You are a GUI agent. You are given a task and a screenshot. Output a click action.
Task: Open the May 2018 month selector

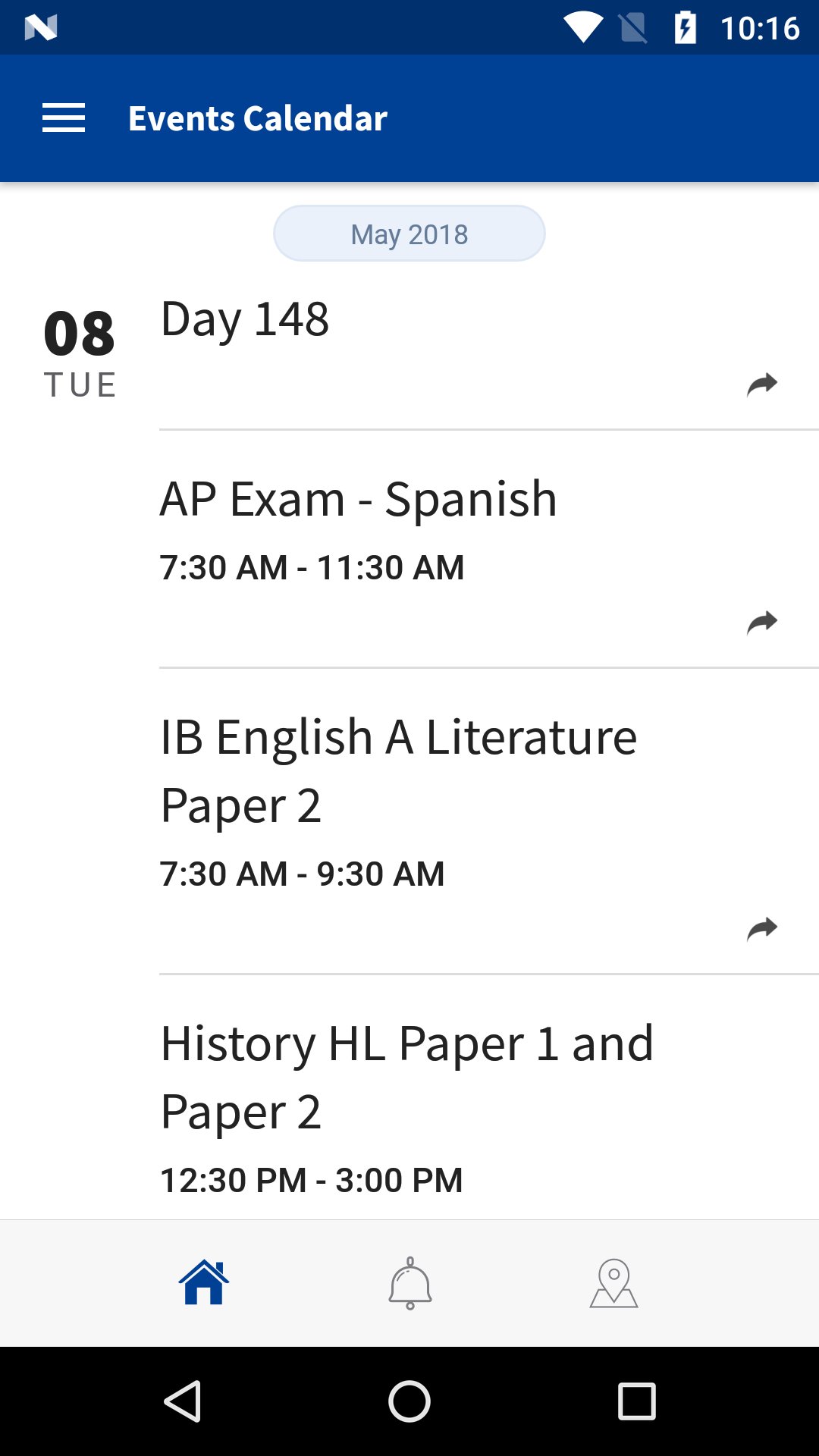click(x=409, y=234)
